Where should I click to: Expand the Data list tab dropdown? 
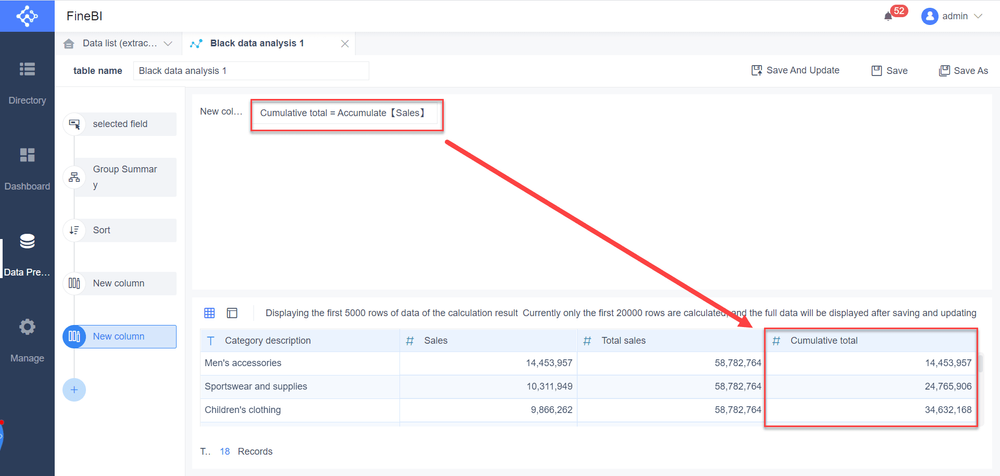point(168,44)
